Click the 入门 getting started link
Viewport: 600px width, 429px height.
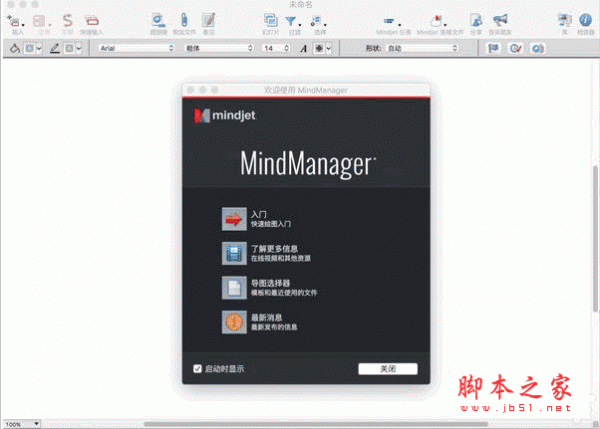click(259, 214)
